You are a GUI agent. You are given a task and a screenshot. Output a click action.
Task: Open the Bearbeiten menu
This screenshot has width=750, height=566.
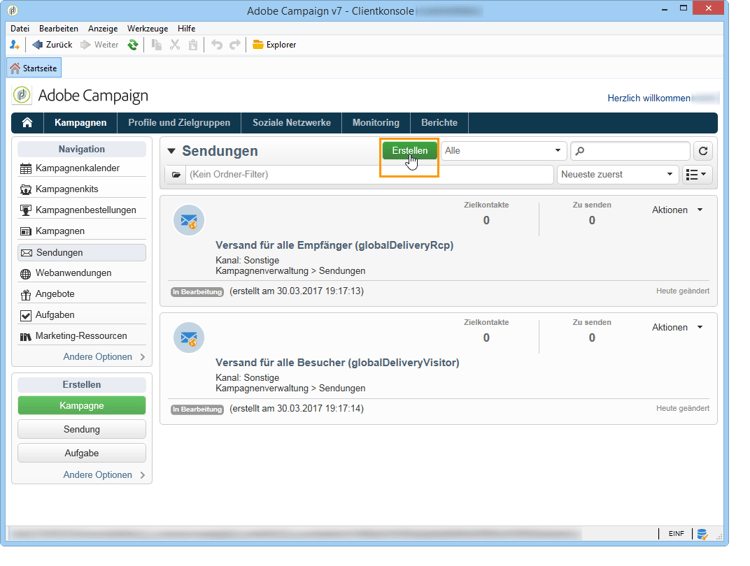click(x=58, y=28)
